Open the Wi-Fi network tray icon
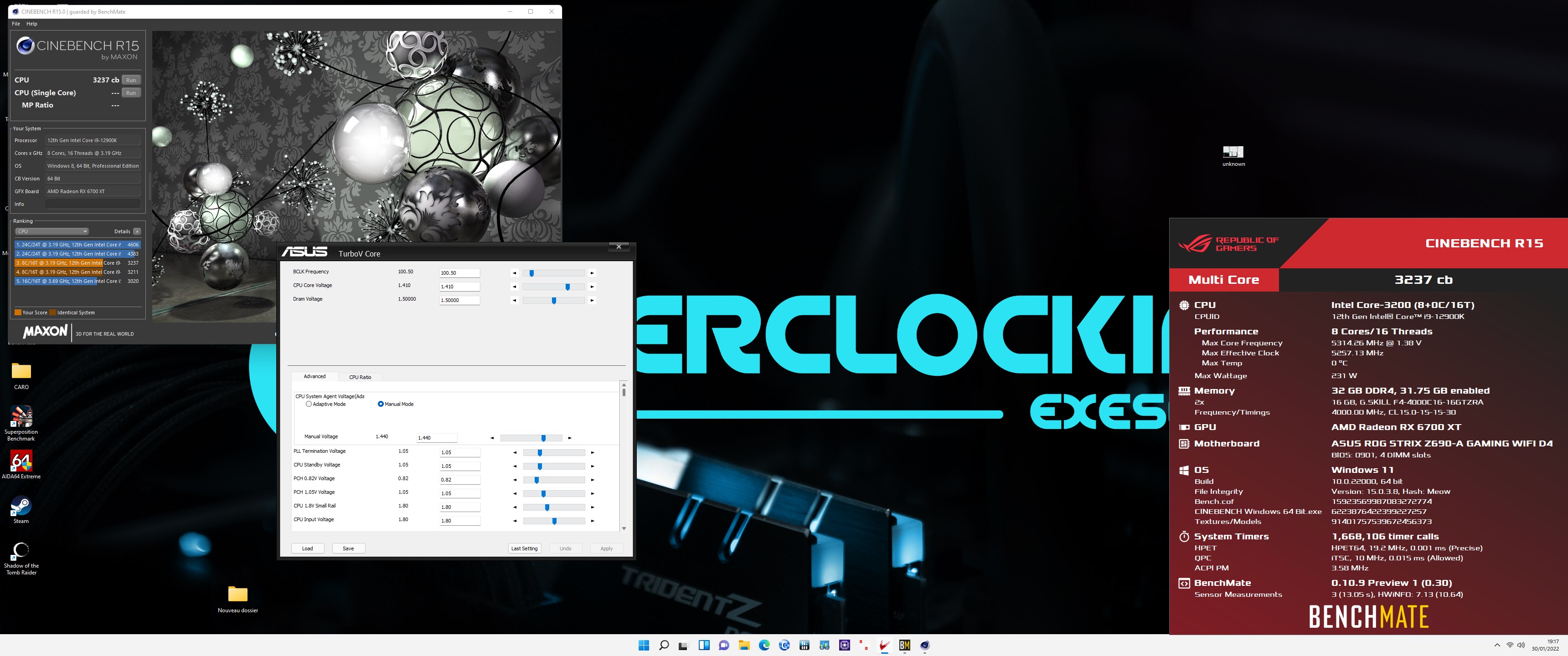The image size is (1568, 656). pos(1510,645)
